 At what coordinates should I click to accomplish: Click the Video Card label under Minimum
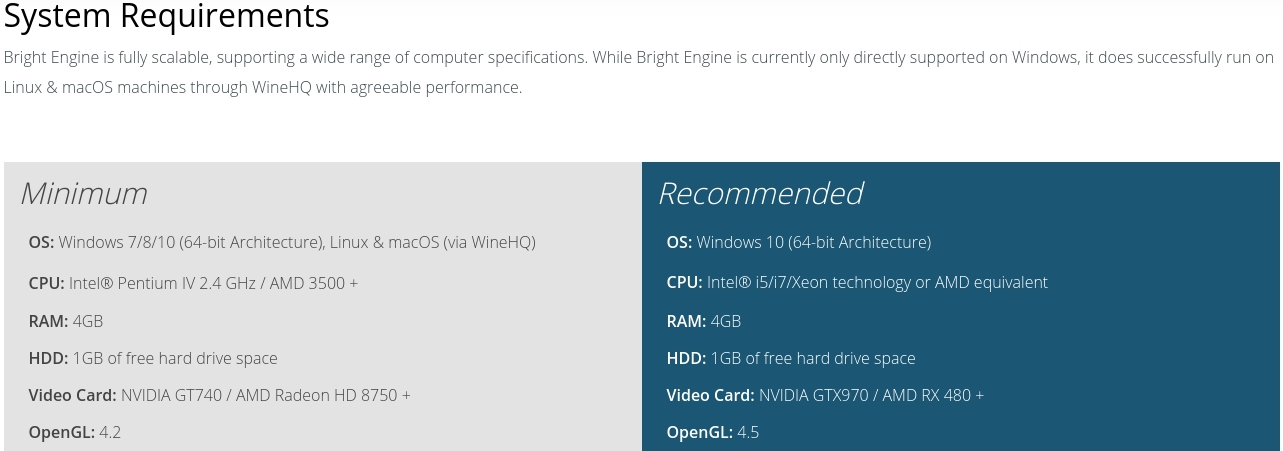[72, 395]
